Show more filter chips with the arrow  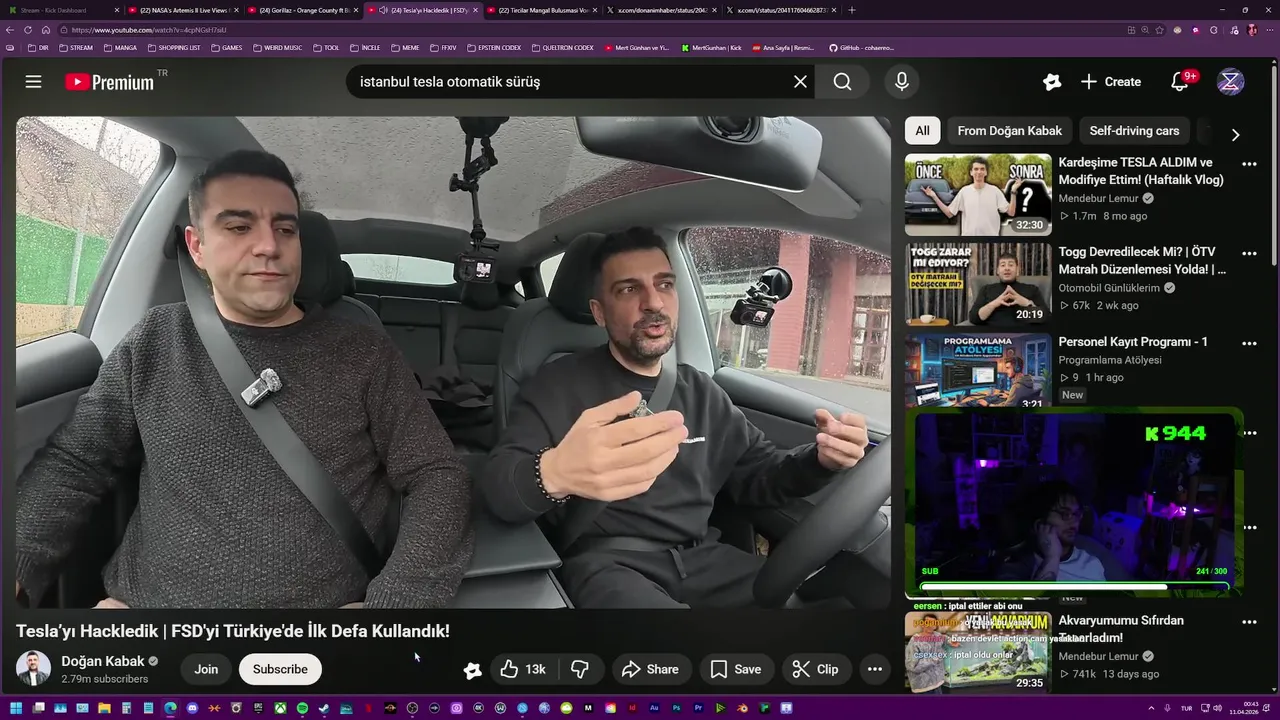tap(1235, 134)
